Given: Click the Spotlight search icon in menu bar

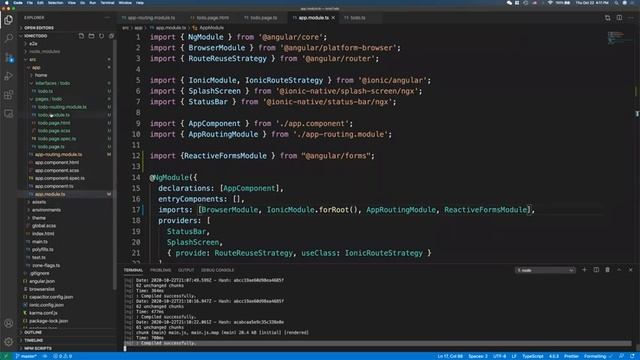Looking at the screenshot, I should pyautogui.click(x=617, y=3).
